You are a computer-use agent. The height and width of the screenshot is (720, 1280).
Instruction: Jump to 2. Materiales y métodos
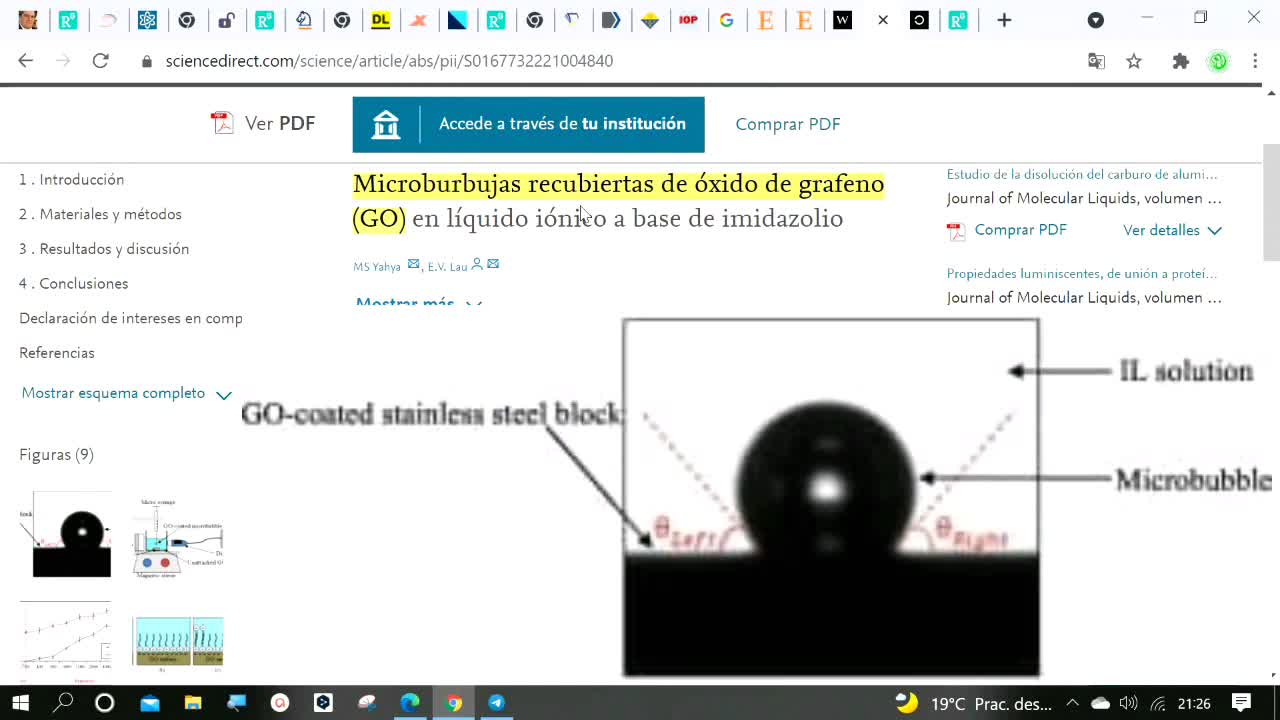(x=100, y=214)
